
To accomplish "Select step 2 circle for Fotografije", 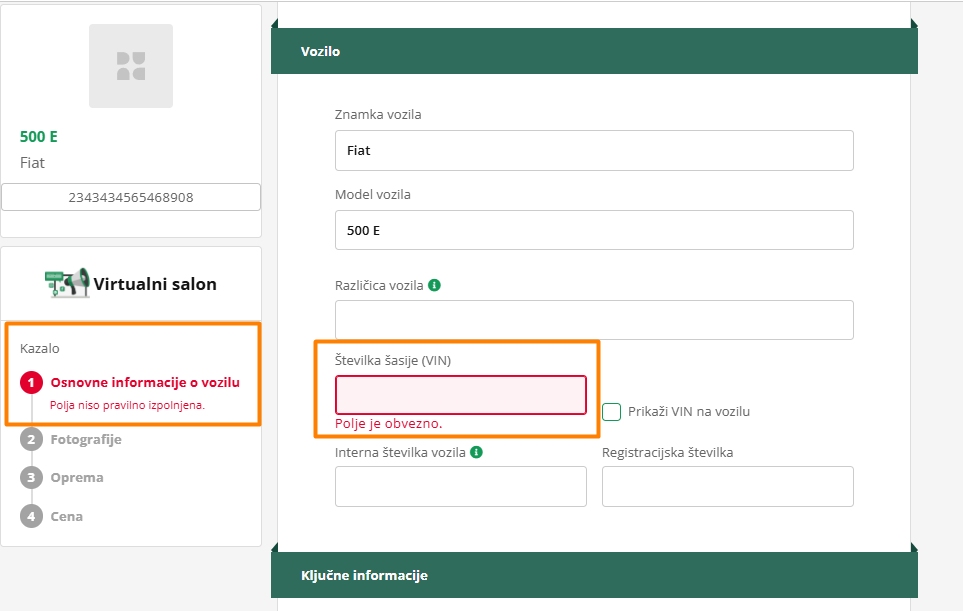I will tap(32, 439).
